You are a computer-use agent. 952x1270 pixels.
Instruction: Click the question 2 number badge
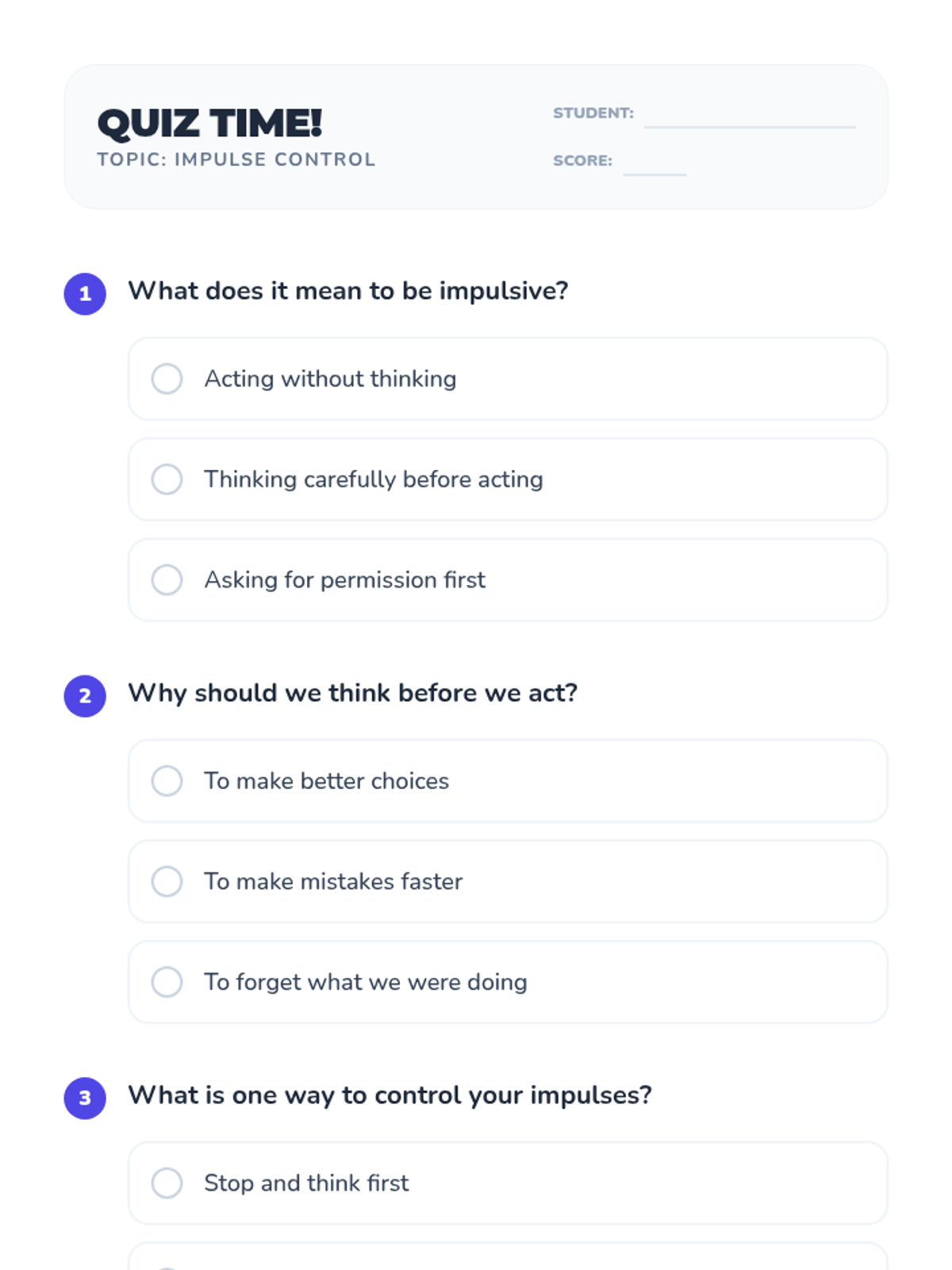pos(85,696)
